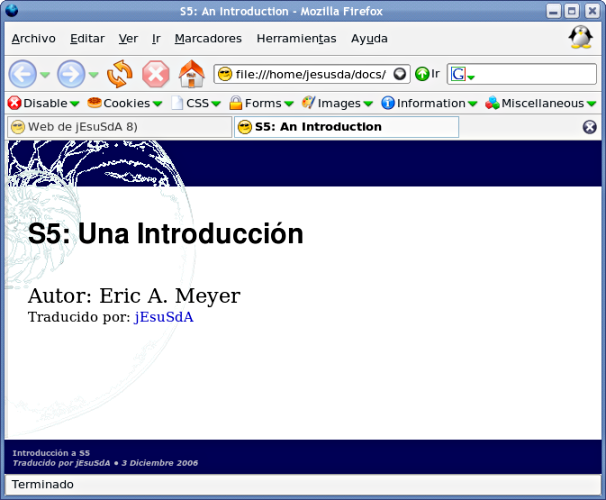Click the Autor: Eric A. Meyer text
This screenshot has width=606, height=500.
[134, 296]
